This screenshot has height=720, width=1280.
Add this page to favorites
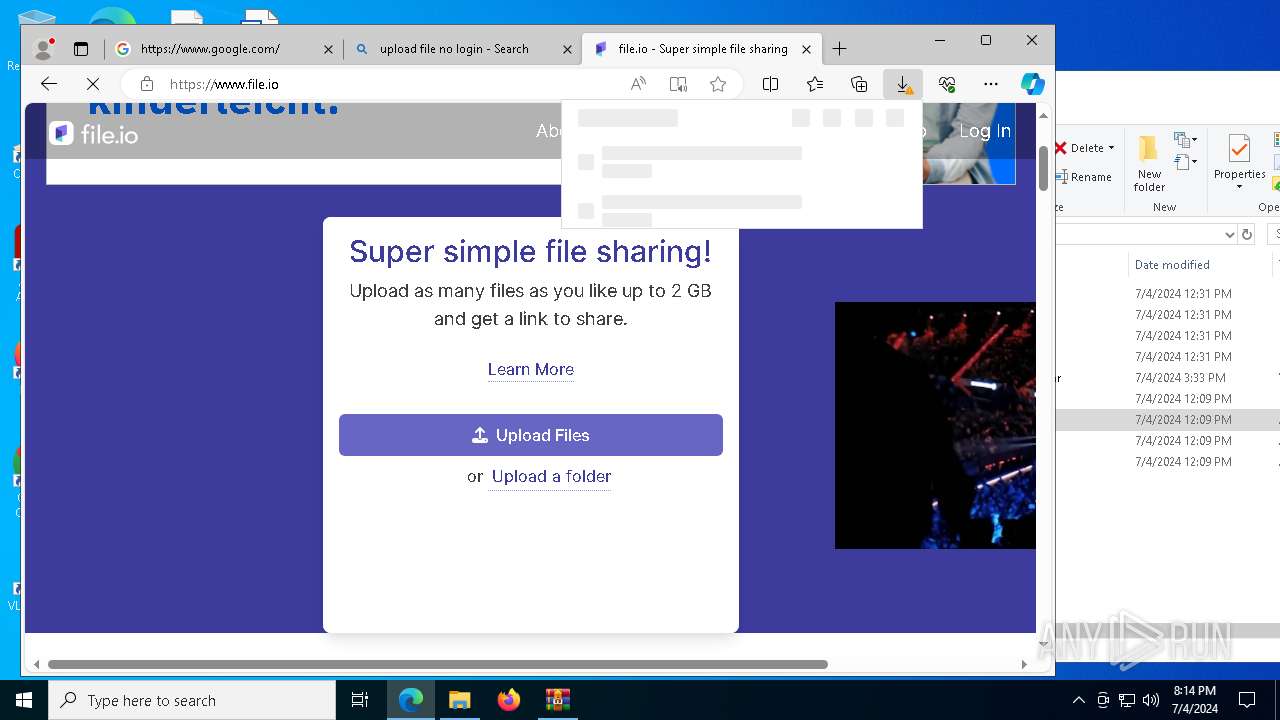718,84
